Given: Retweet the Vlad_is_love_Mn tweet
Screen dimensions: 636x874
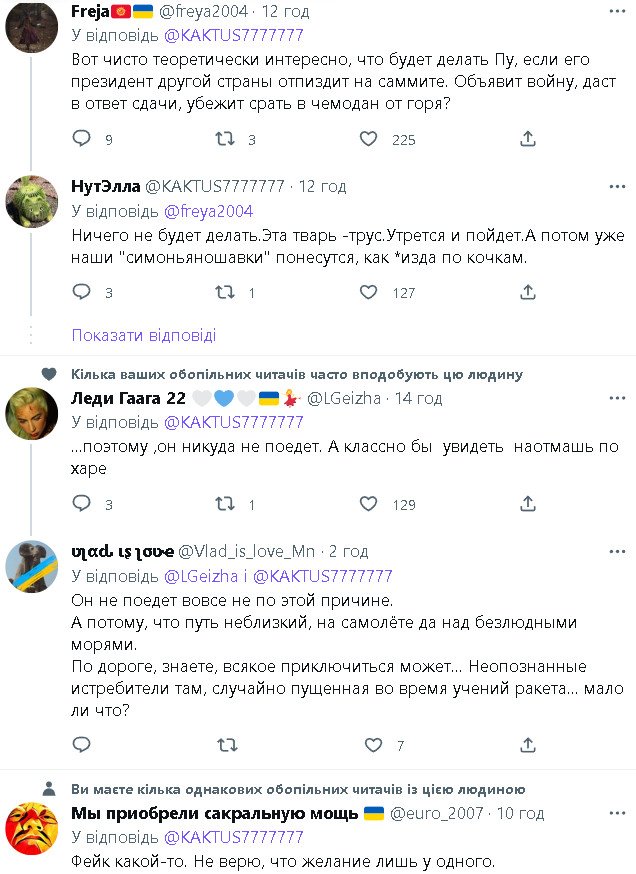Looking at the screenshot, I should [x=226, y=745].
